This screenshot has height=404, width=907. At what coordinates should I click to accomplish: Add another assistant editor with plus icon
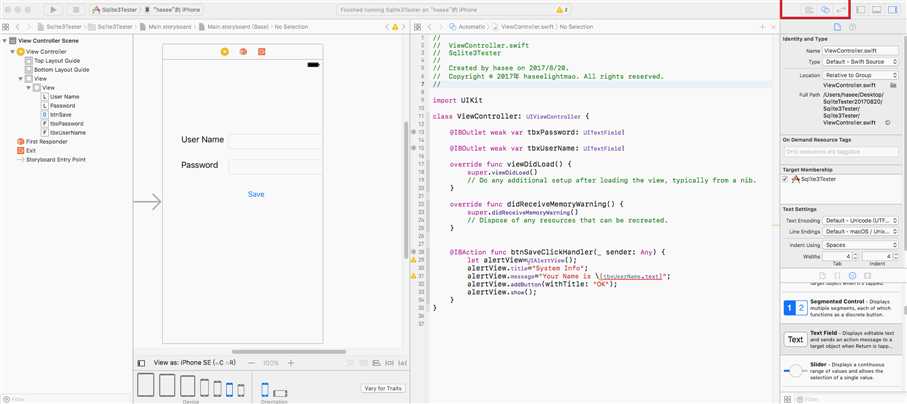click(762, 27)
